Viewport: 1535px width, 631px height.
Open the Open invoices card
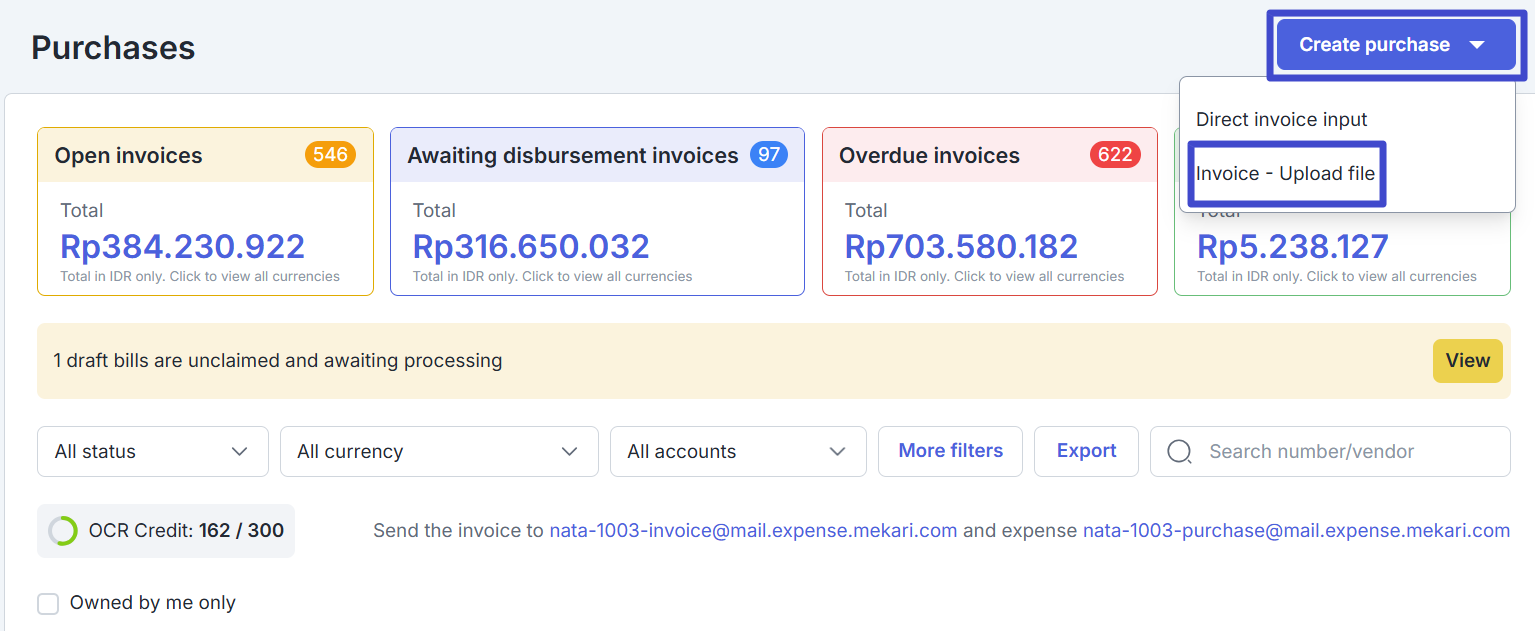point(205,211)
